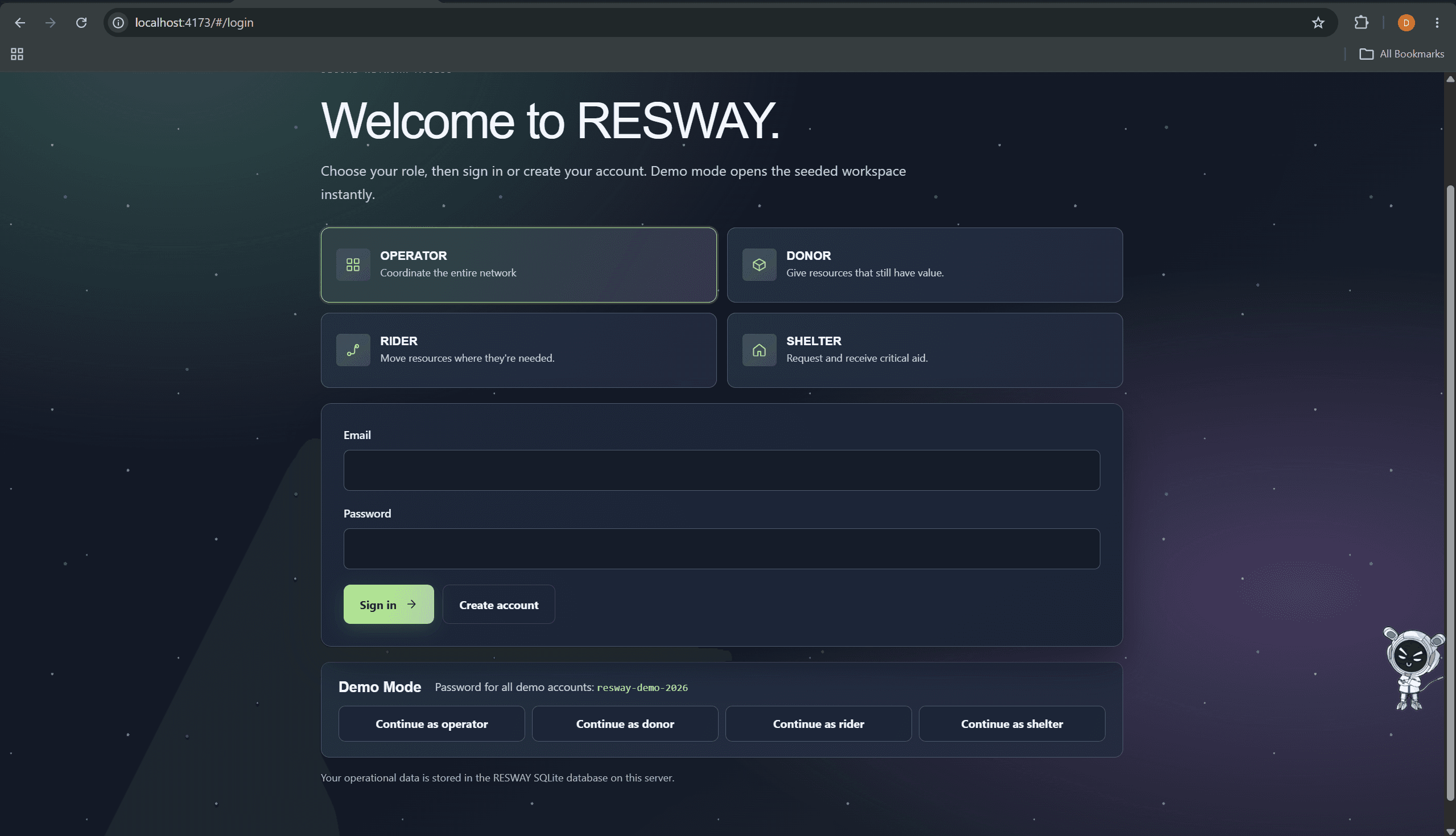Select the RIDER role card
Screen dimensions: 1456x836
click(519, 350)
